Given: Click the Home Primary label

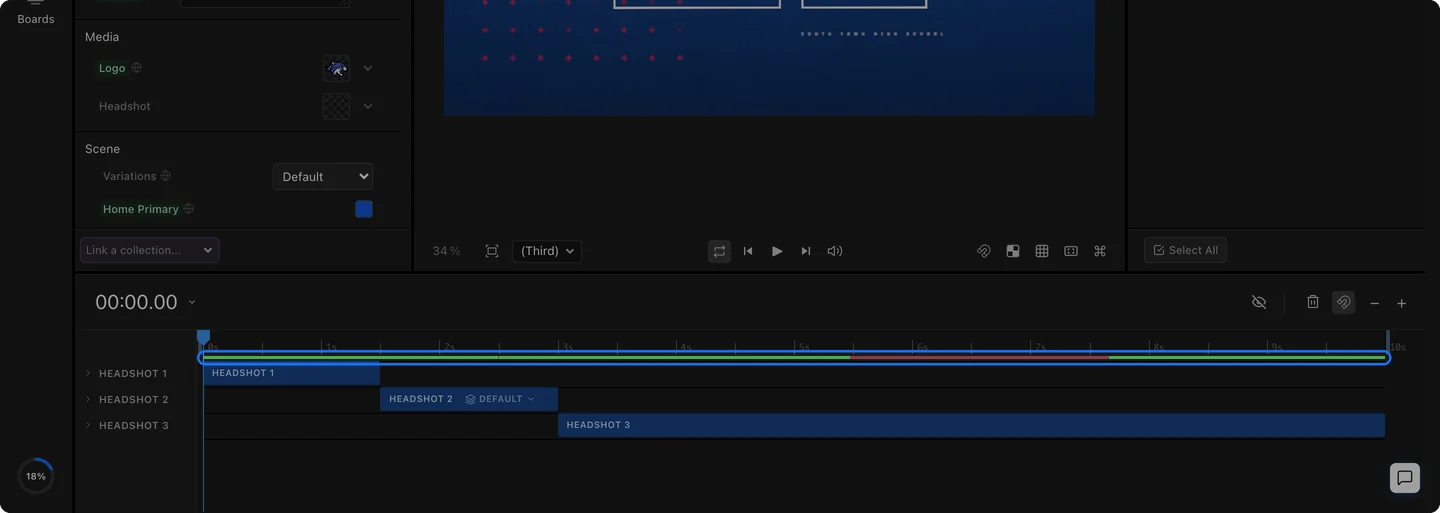Looking at the screenshot, I should point(141,209).
